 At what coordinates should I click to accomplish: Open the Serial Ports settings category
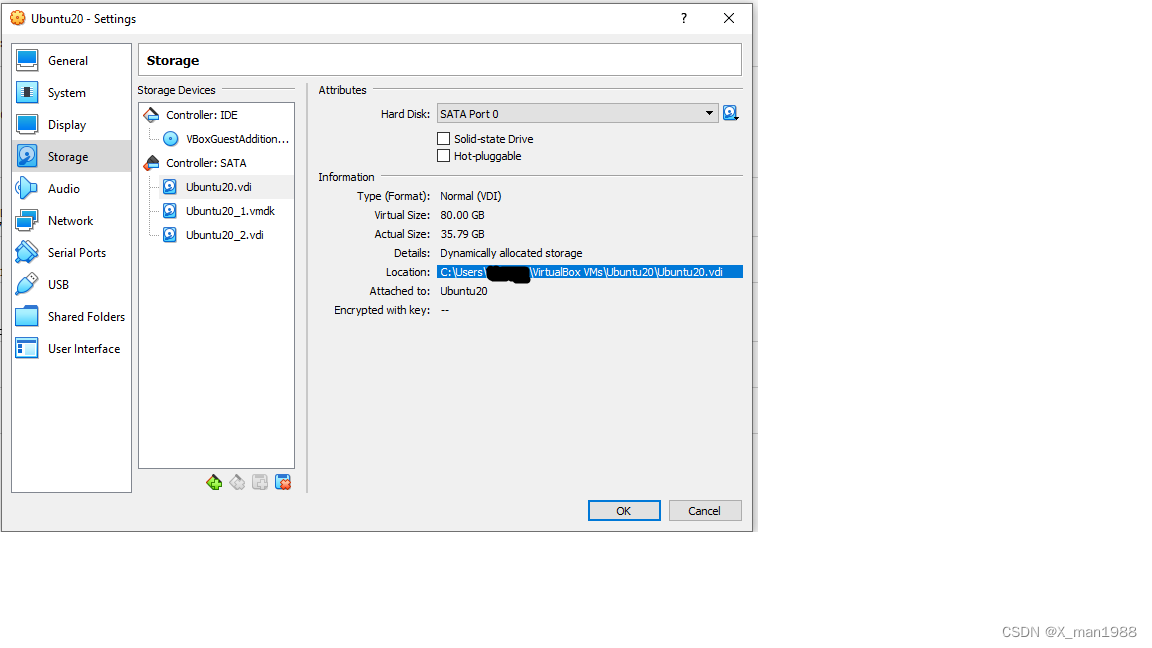tap(71, 253)
